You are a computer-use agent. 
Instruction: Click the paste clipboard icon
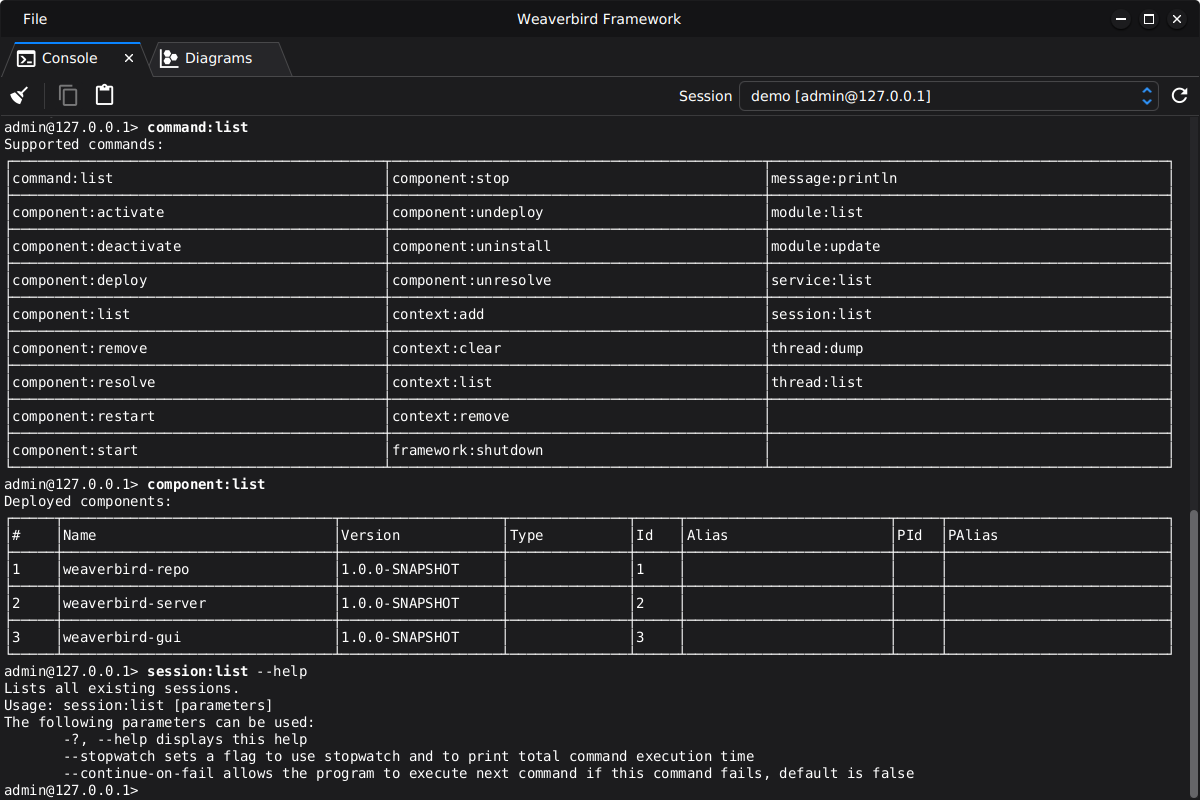[x=104, y=94]
